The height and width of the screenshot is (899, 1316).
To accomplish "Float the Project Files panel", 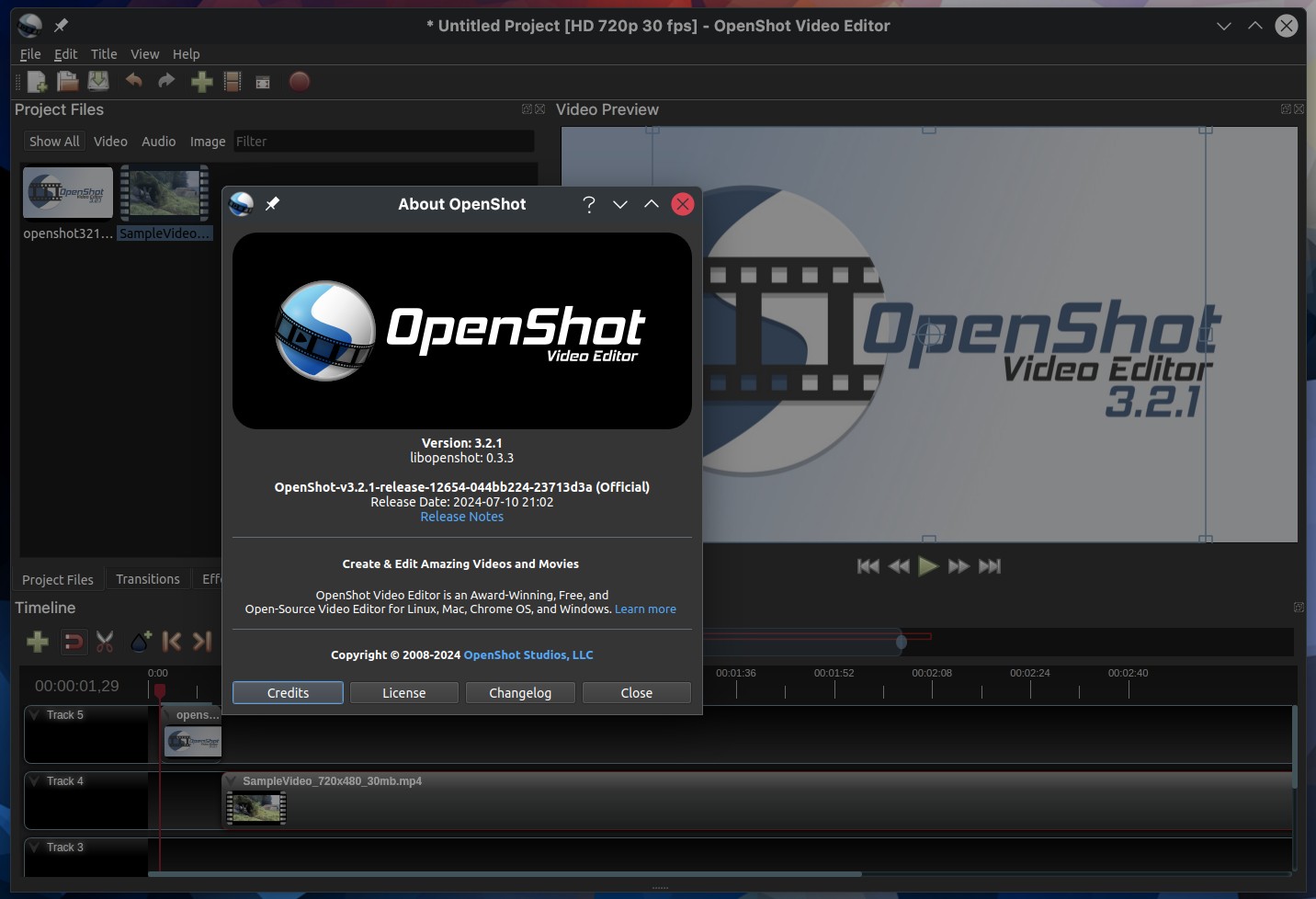I will [527, 109].
